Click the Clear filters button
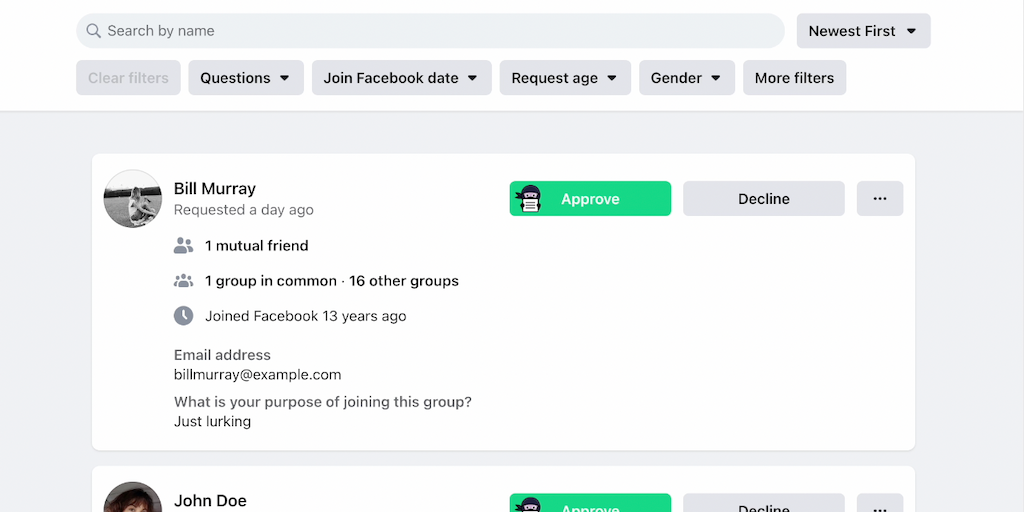 tap(128, 78)
